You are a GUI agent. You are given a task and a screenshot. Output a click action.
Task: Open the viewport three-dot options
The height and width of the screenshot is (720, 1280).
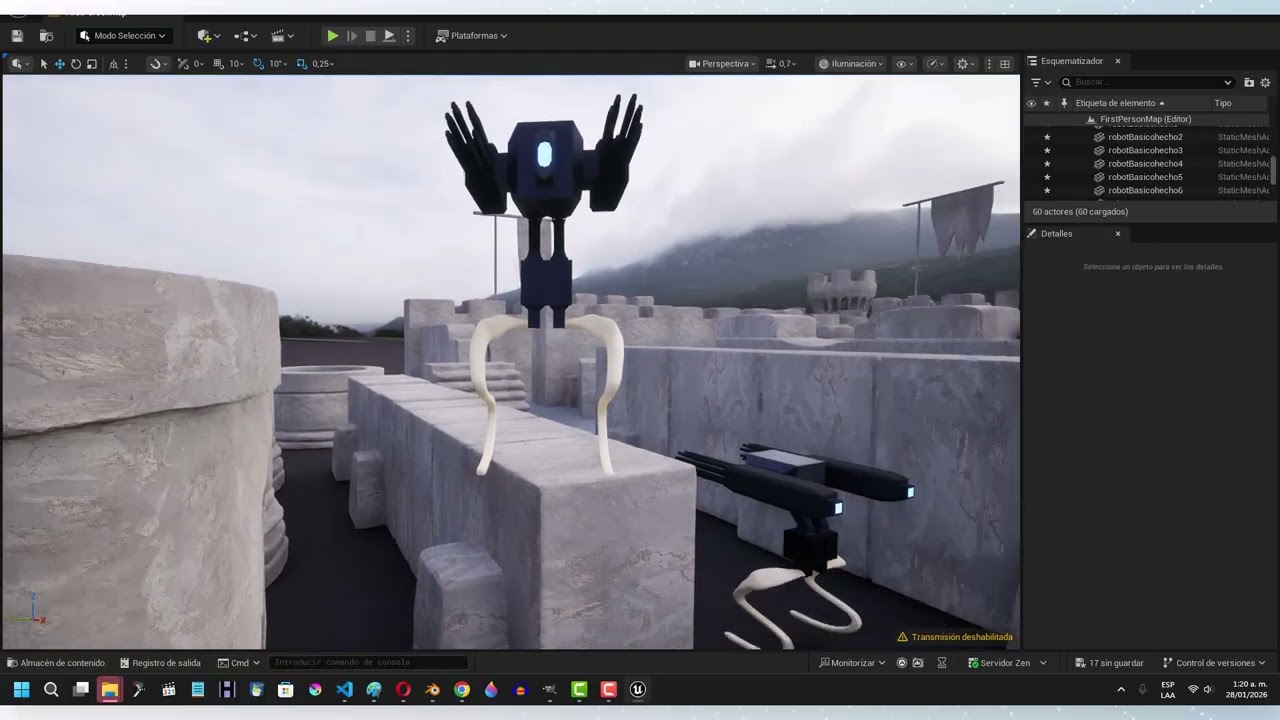click(x=989, y=64)
